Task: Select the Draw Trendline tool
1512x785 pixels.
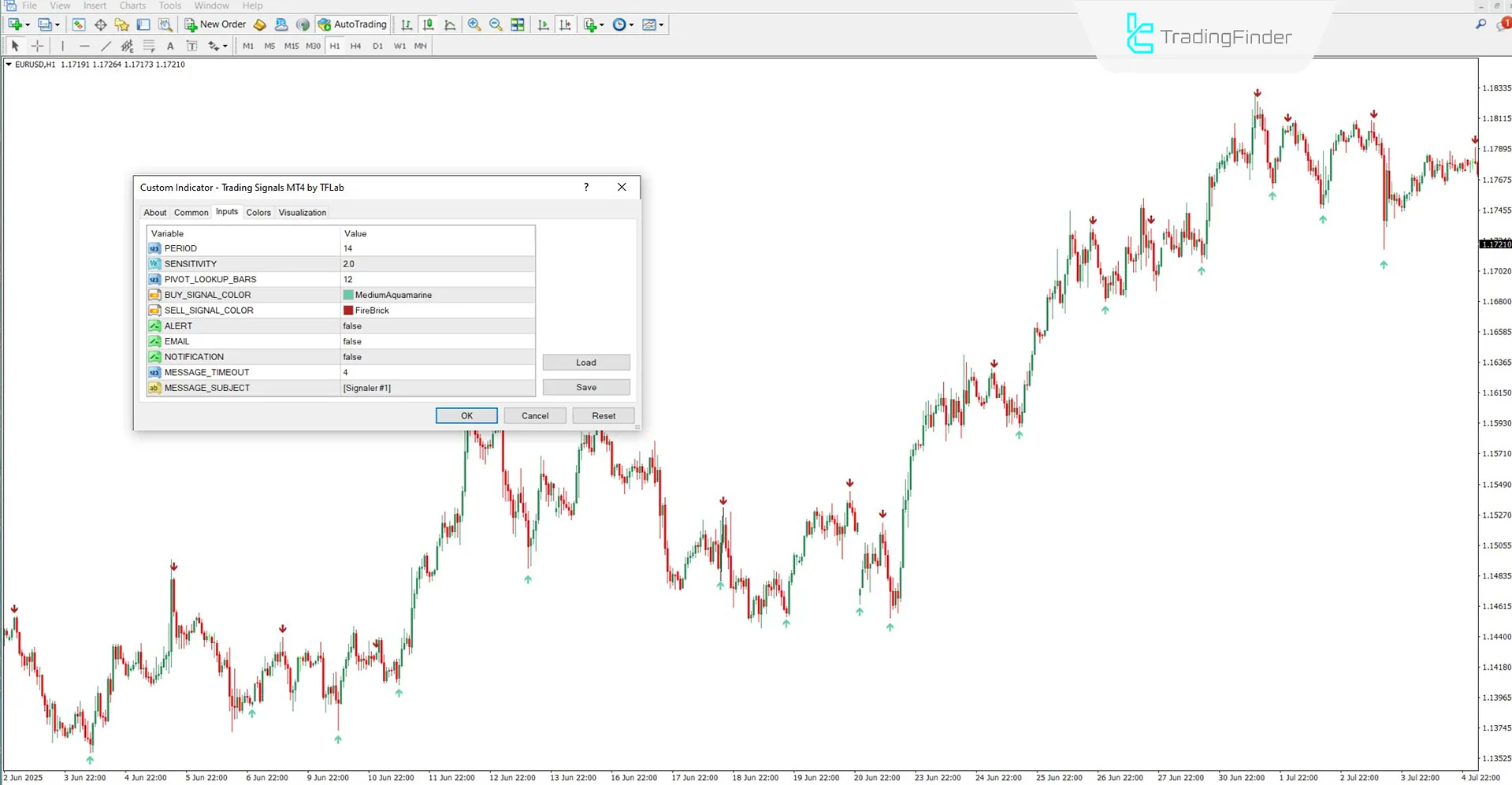Action: click(x=106, y=46)
